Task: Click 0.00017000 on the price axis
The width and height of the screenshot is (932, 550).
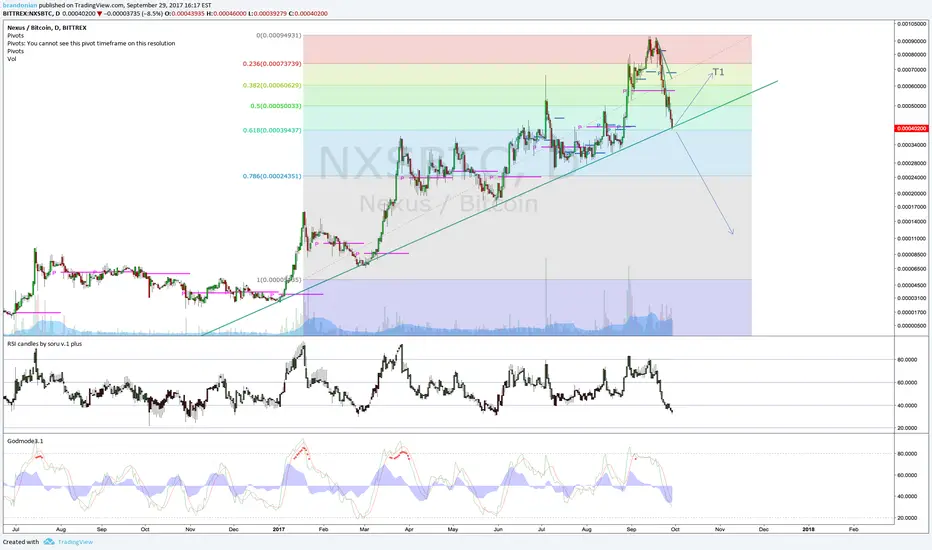Action: pos(912,207)
